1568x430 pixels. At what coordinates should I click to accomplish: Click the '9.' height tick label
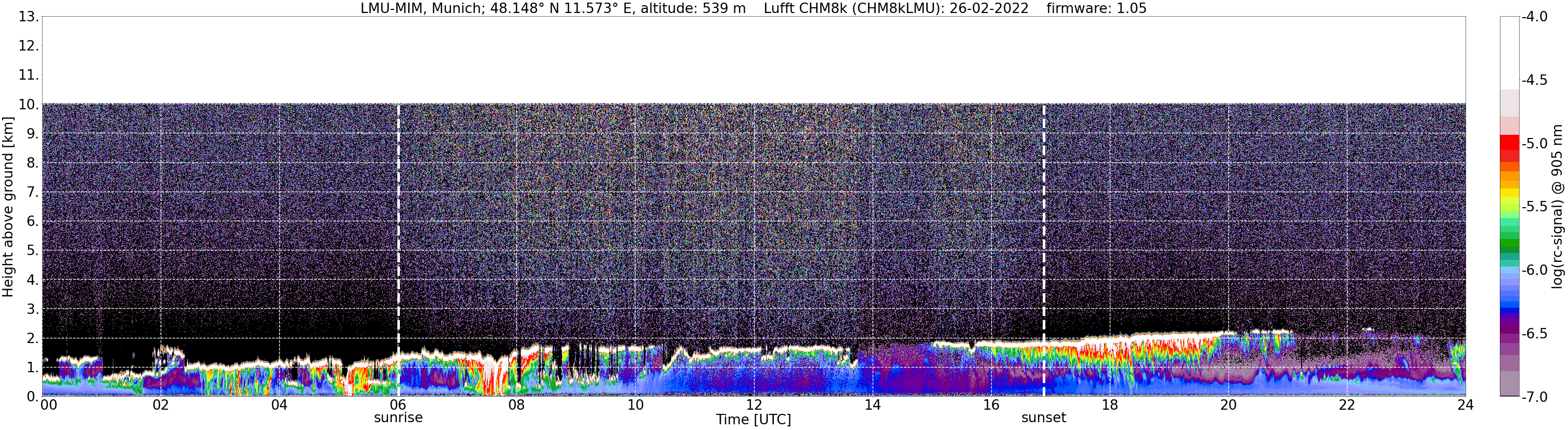coord(33,133)
